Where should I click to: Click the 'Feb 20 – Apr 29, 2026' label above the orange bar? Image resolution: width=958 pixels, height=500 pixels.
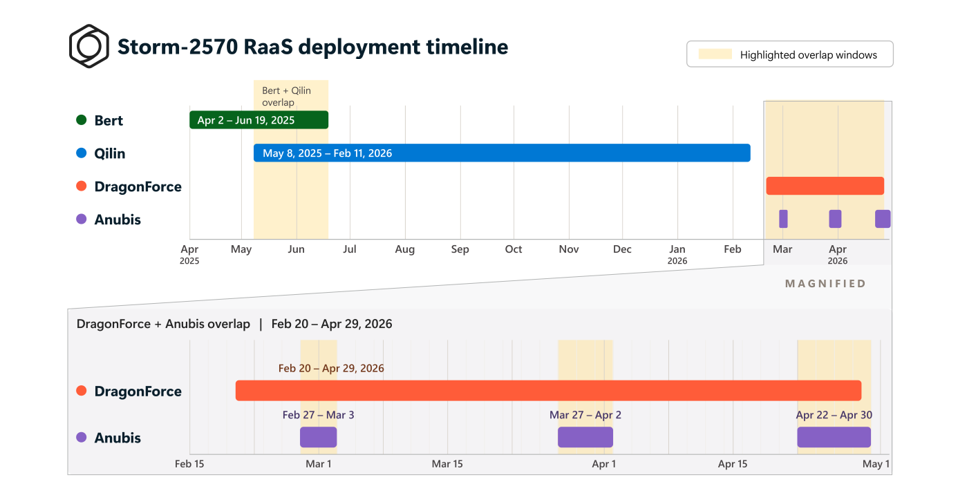pyautogui.click(x=331, y=368)
